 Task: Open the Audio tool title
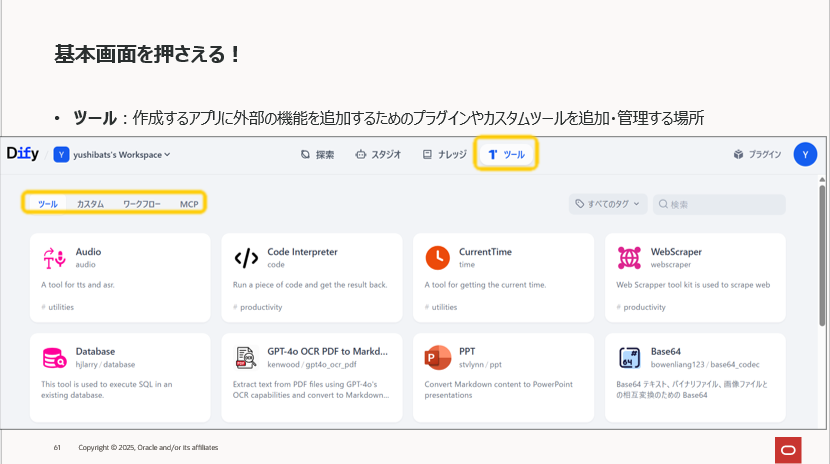[88, 252]
